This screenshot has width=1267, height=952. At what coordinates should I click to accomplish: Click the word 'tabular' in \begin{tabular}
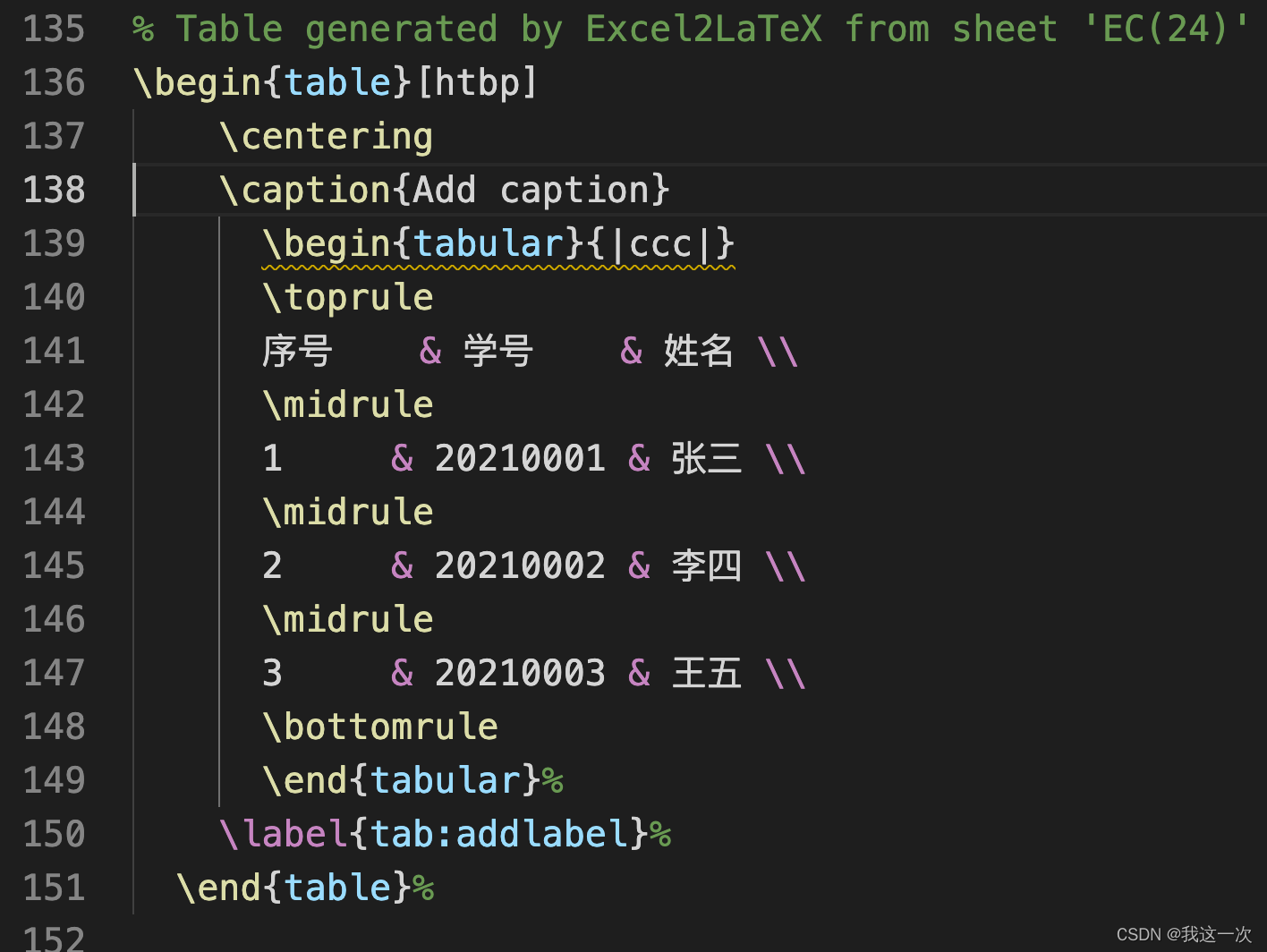click(x=488, y=243)
